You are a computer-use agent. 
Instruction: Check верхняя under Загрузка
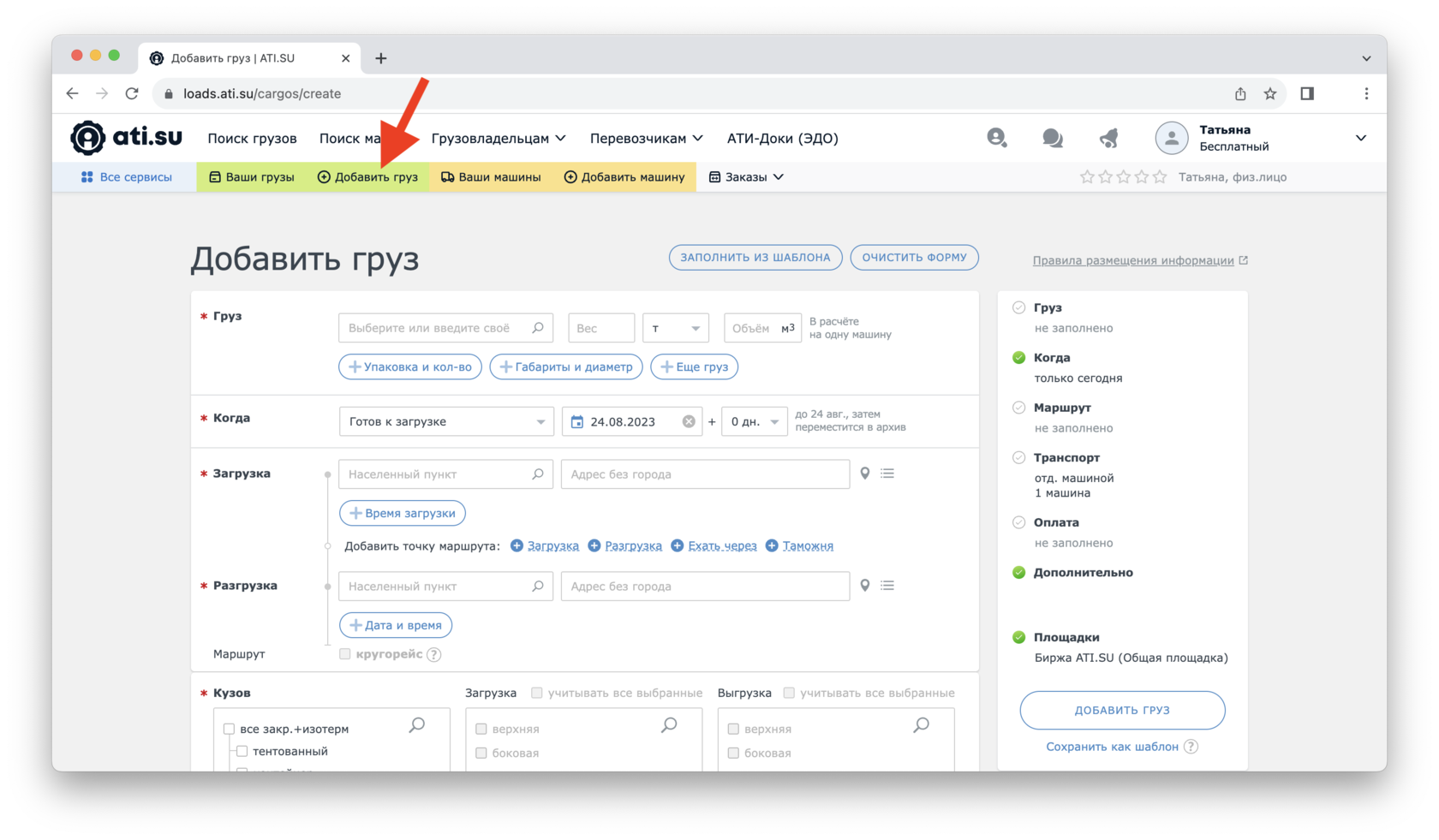(481, 730)
